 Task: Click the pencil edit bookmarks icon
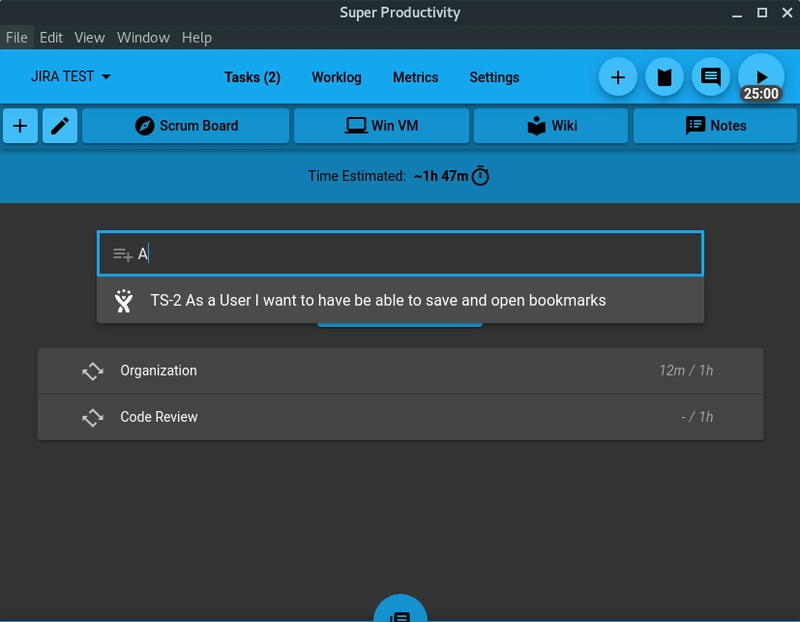(x=60, y=126)
